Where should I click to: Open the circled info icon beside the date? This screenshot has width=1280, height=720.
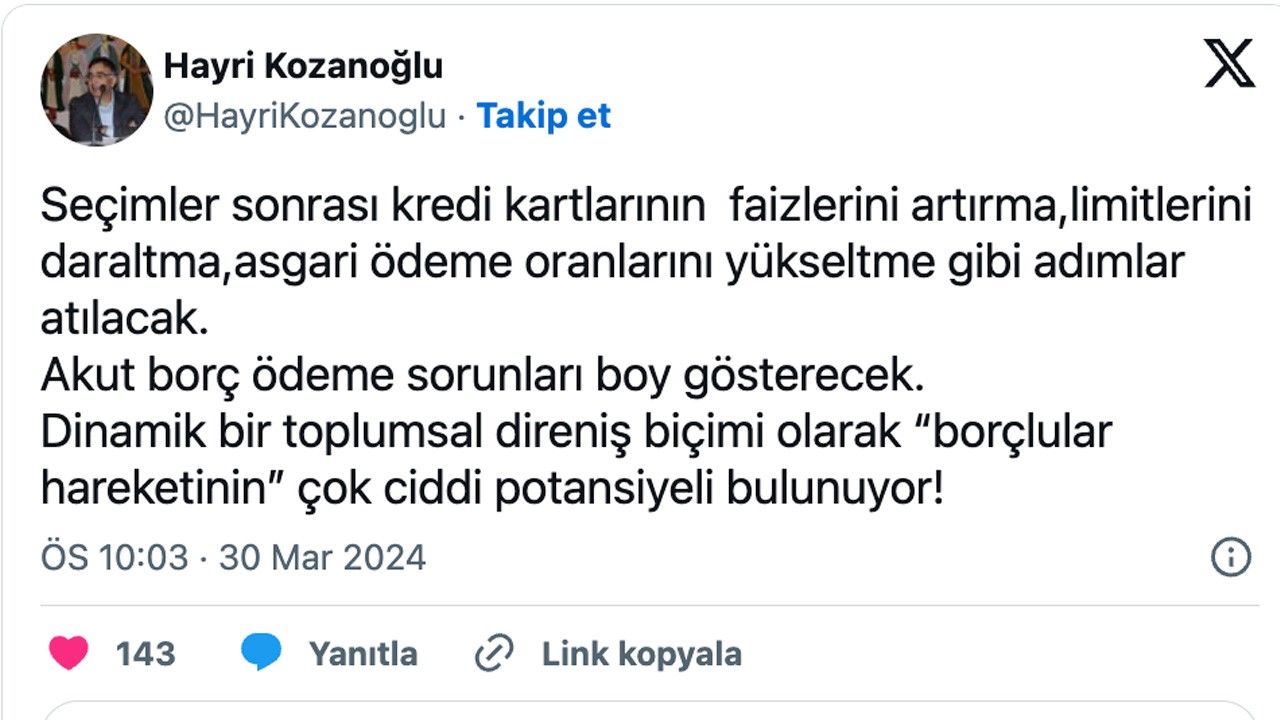[x=1231, y=557]
